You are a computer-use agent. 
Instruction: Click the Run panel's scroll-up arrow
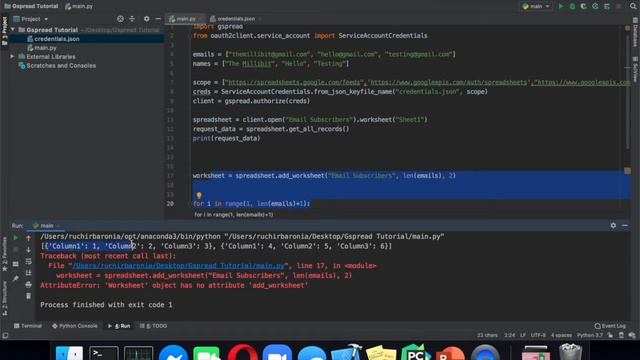[29, 238]
